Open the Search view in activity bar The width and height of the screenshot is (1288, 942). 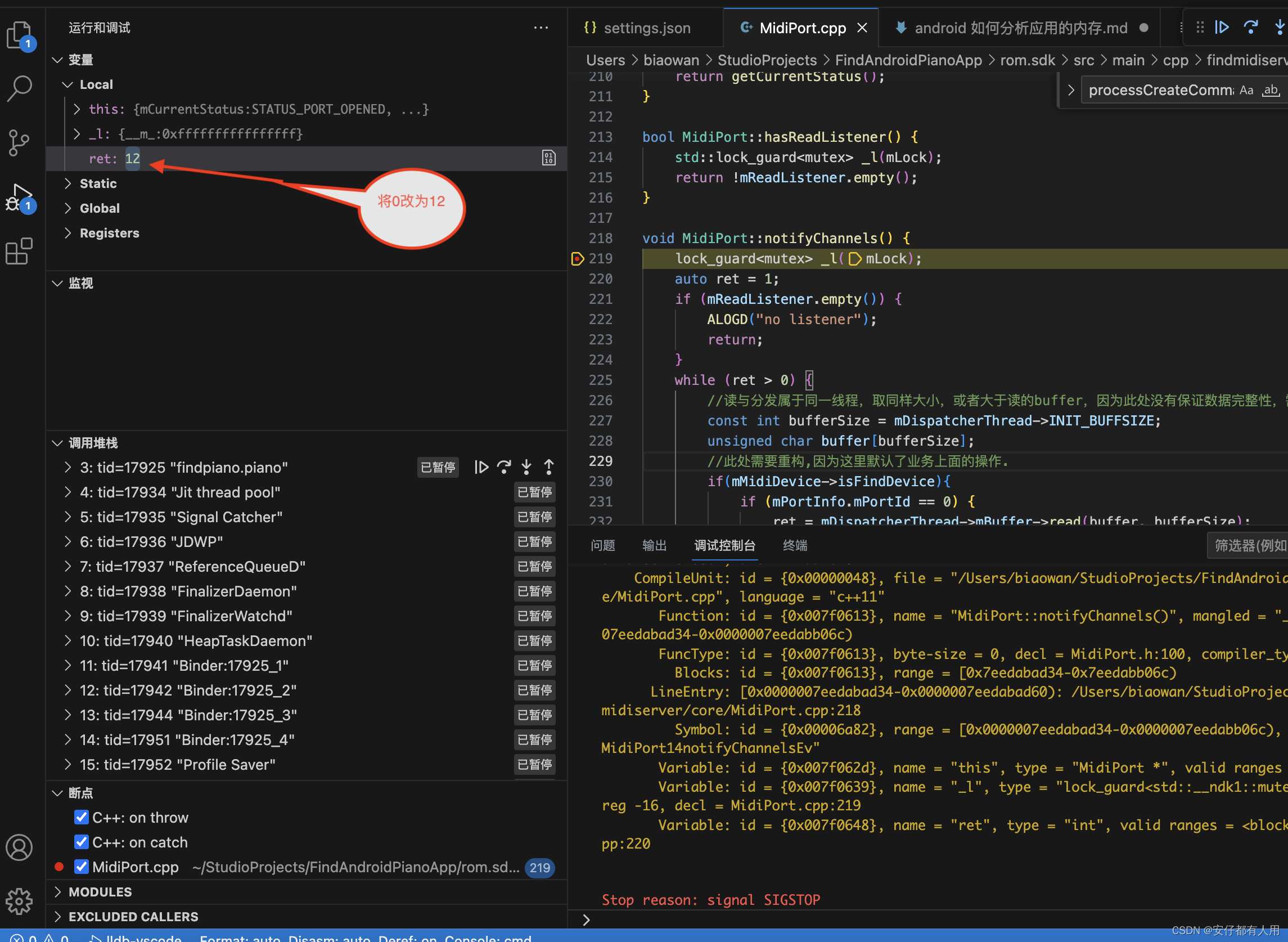click(x=20, y=88)
